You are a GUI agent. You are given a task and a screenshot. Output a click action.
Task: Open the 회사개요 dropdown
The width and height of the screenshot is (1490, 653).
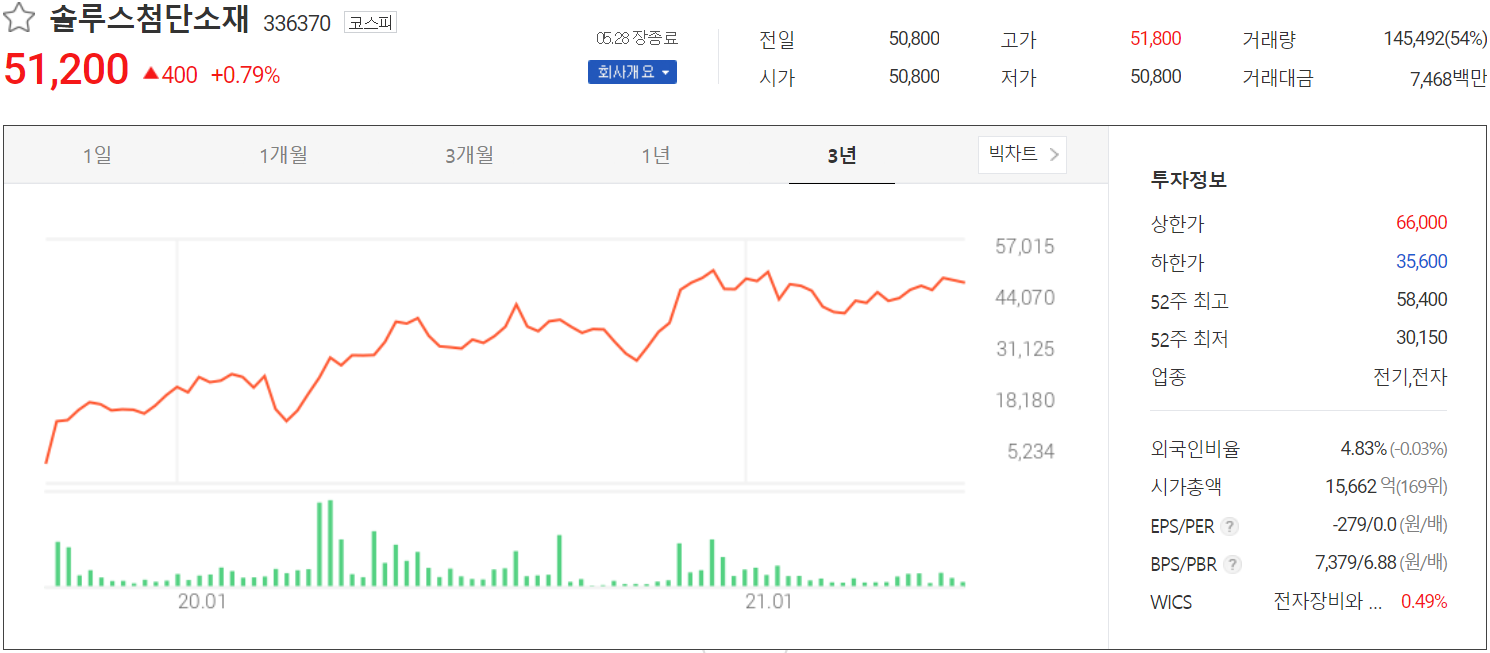click(x=632, y=72)
